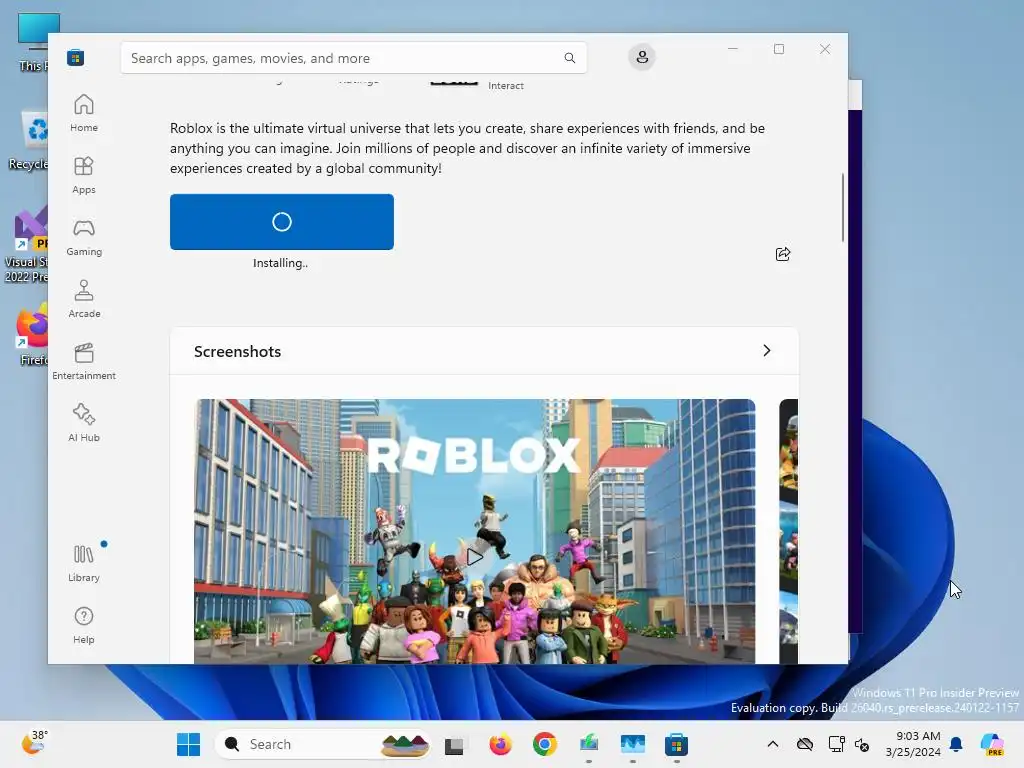Click the cloud sync off tray icon
The width and height of the screenshot is (1024, 768).
coord(805,744)
